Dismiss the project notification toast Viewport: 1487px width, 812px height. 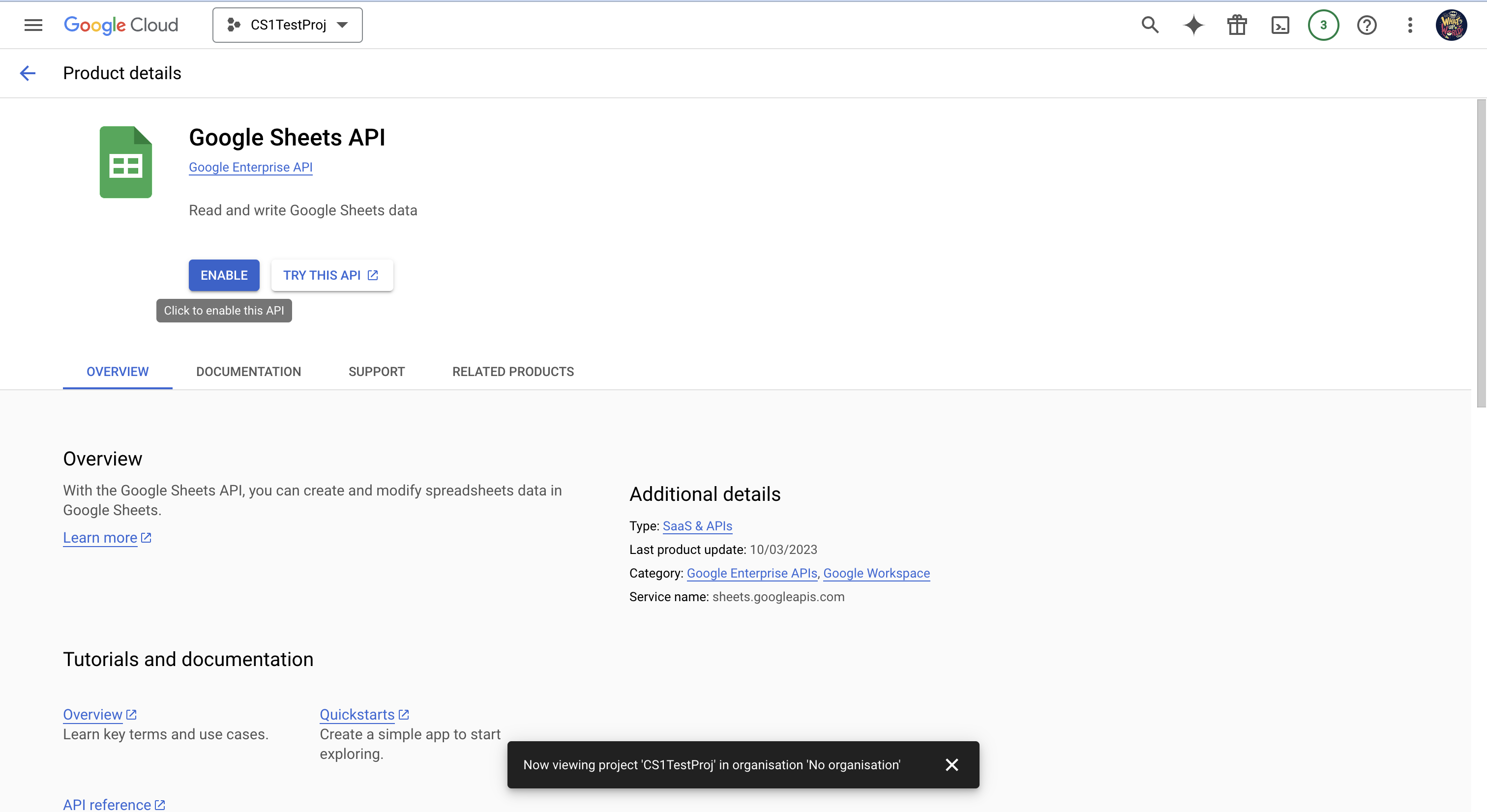tap(952, 765)
